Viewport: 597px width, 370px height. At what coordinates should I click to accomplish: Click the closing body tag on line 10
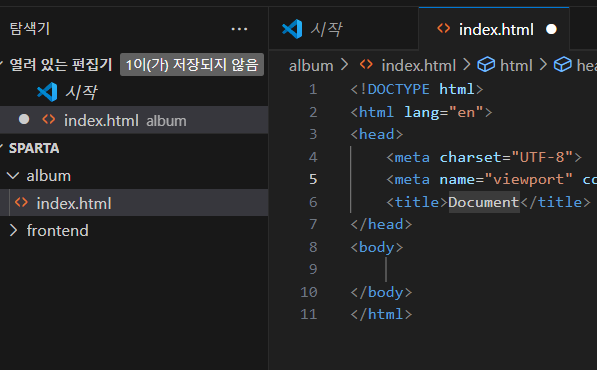pyautogui.click(x=381, y=292)
